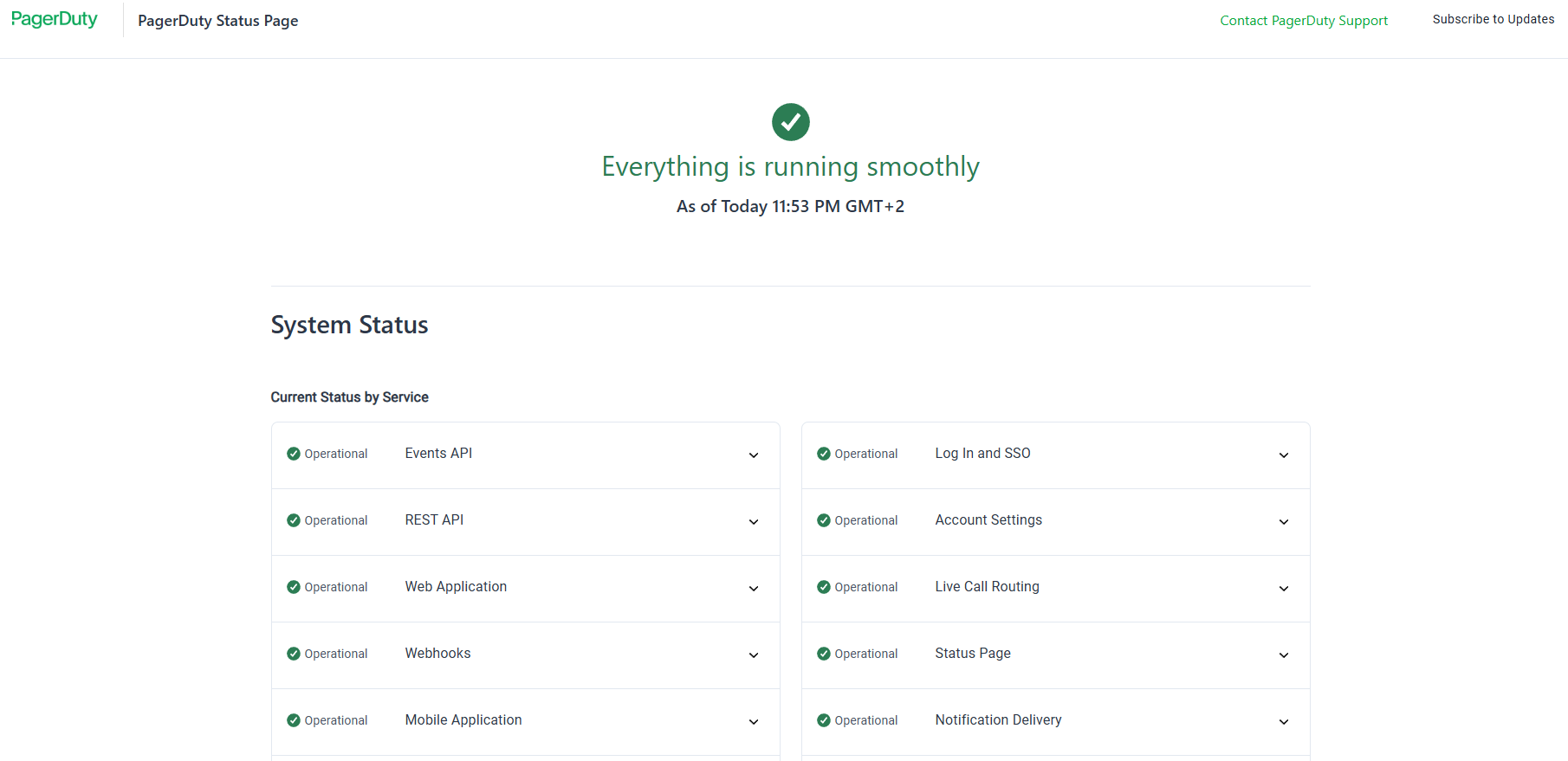Select the Mobile Application service name

point(463,719)
